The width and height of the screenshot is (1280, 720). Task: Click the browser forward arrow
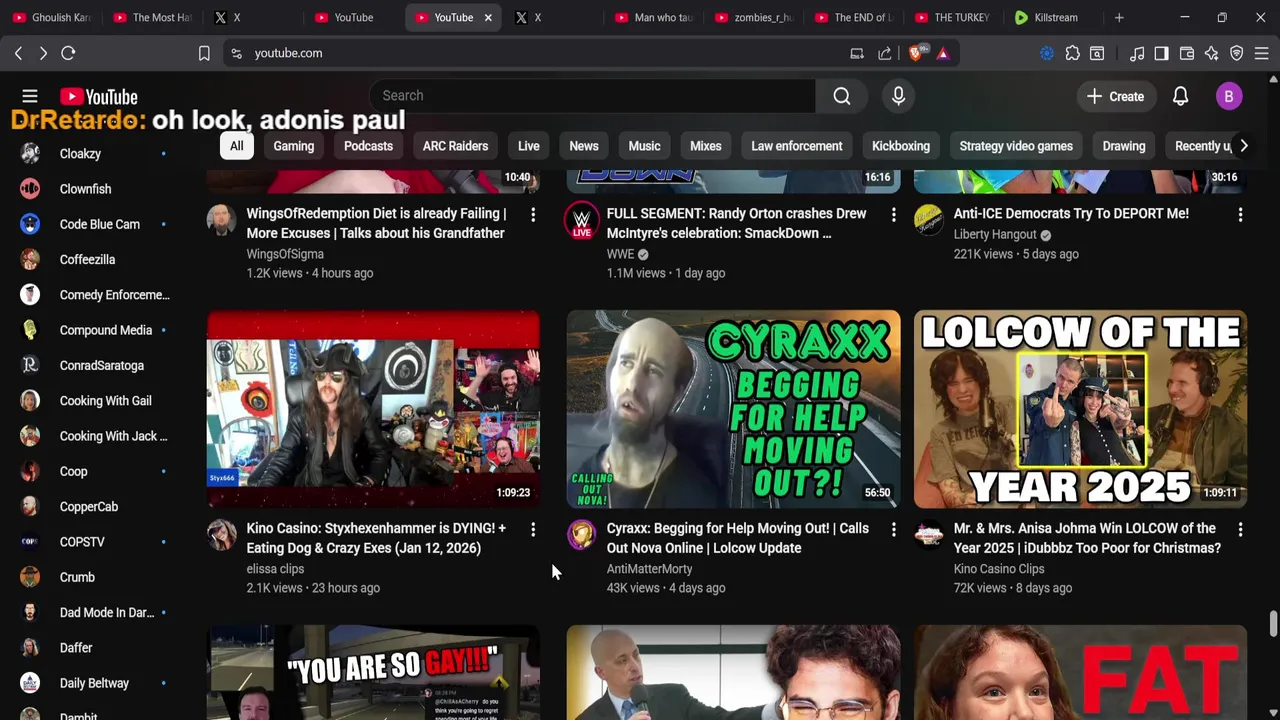tap(43, 53)
